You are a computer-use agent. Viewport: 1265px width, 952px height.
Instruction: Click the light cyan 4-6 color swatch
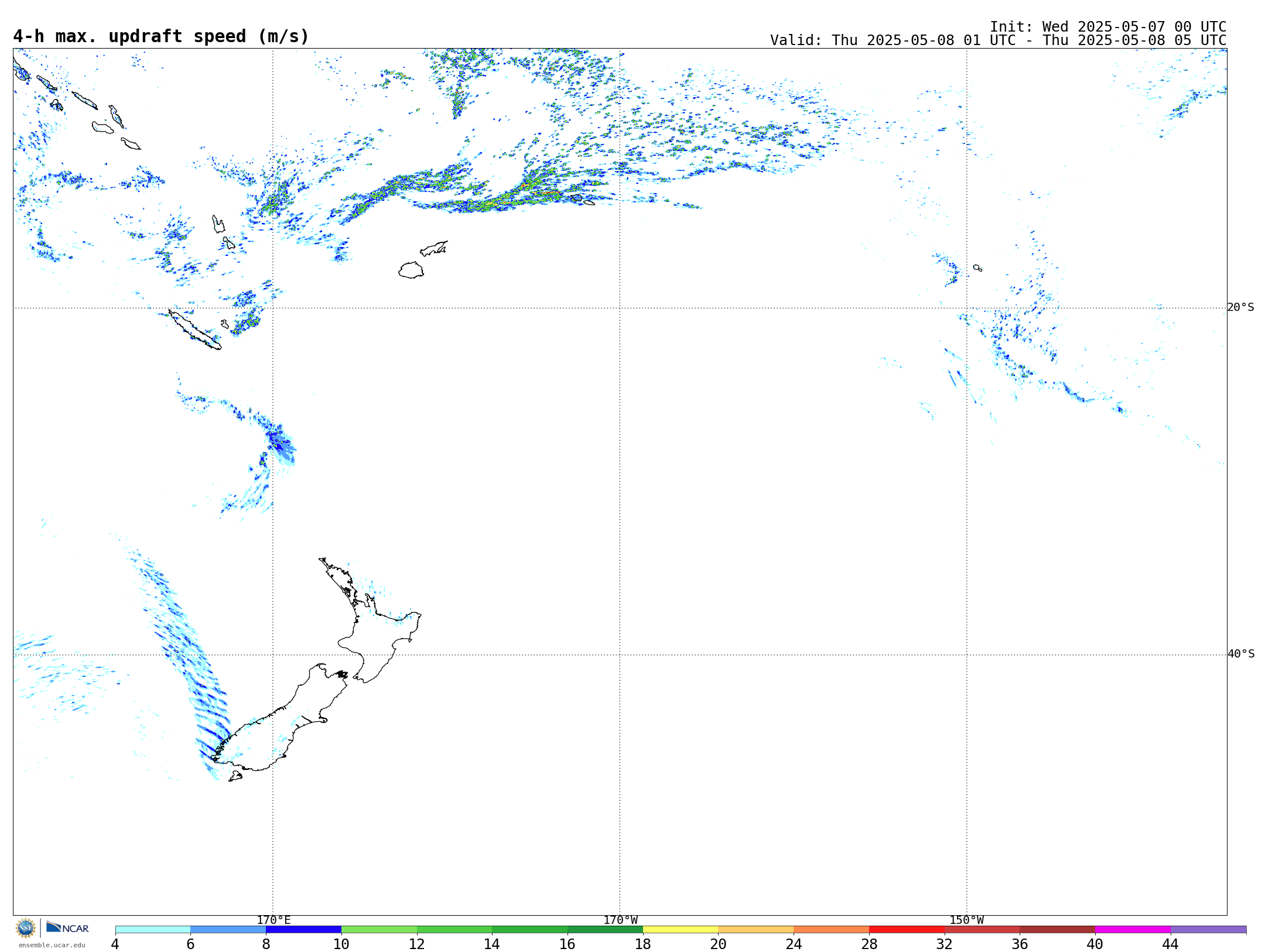click(153, 930)
